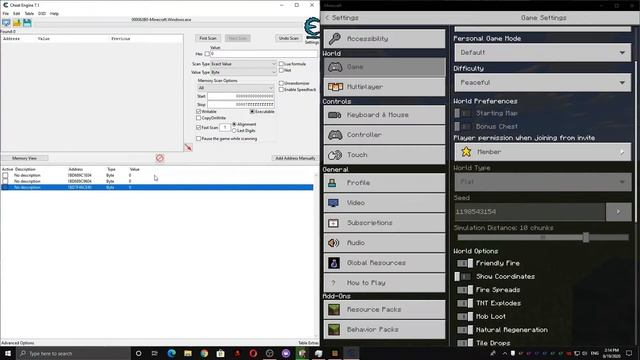Go back using Settings arrow
Screen dimensions: 640x360
327,18
